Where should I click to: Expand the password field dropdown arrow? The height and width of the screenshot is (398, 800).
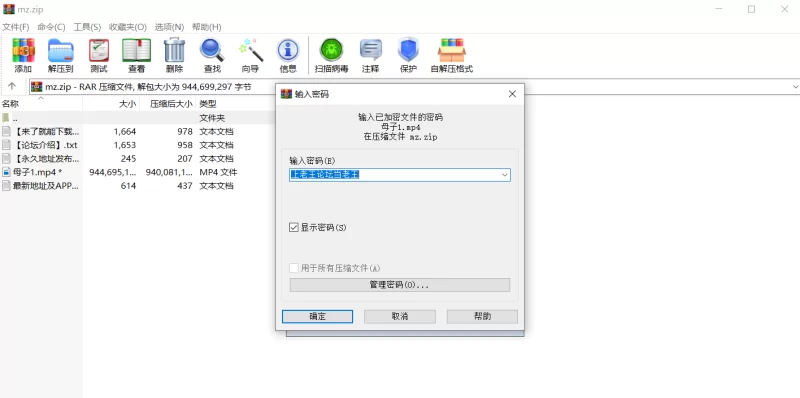point(505,175)
